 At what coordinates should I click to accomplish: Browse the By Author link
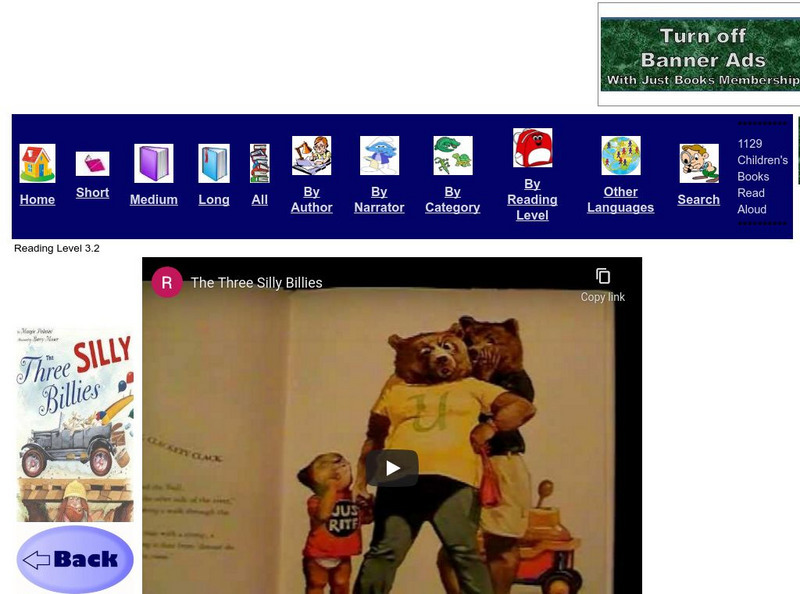point(311,200)
